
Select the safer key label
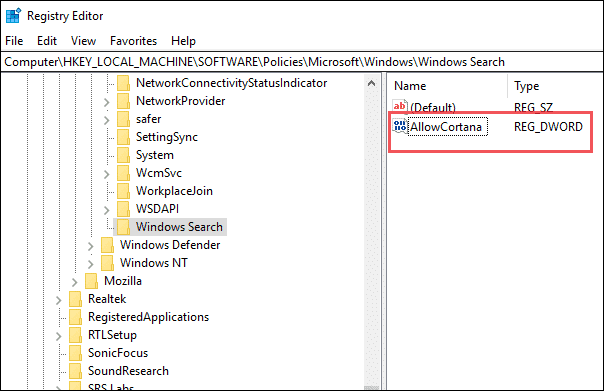(148, 119)
